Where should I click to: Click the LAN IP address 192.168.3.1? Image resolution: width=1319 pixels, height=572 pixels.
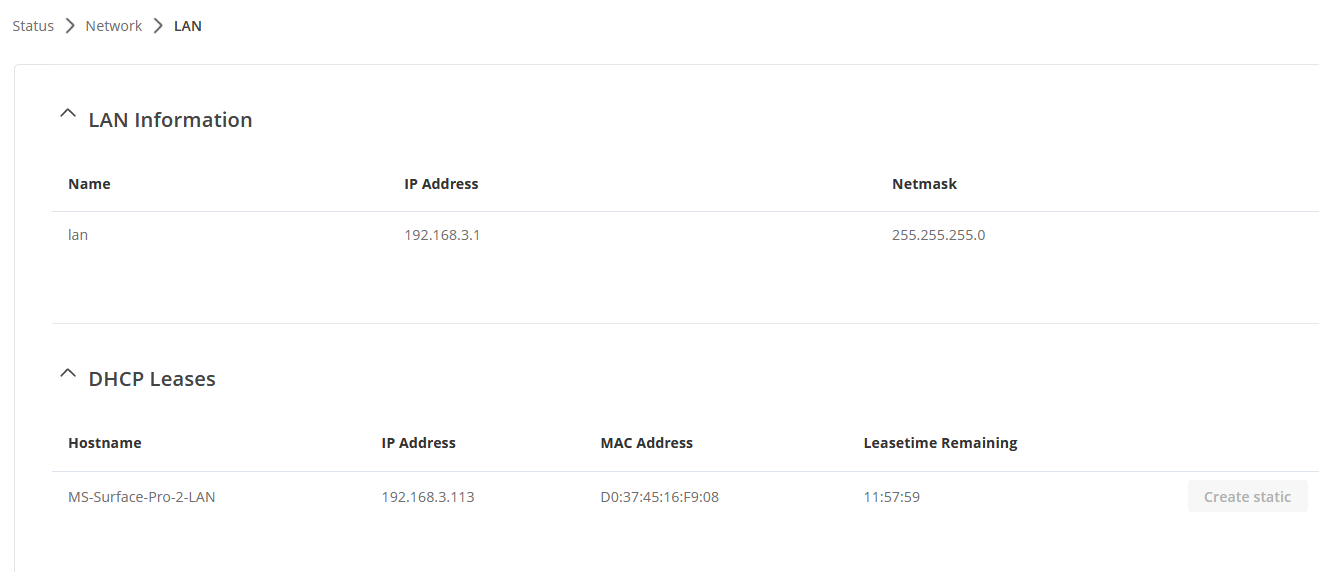pos(442,236)
